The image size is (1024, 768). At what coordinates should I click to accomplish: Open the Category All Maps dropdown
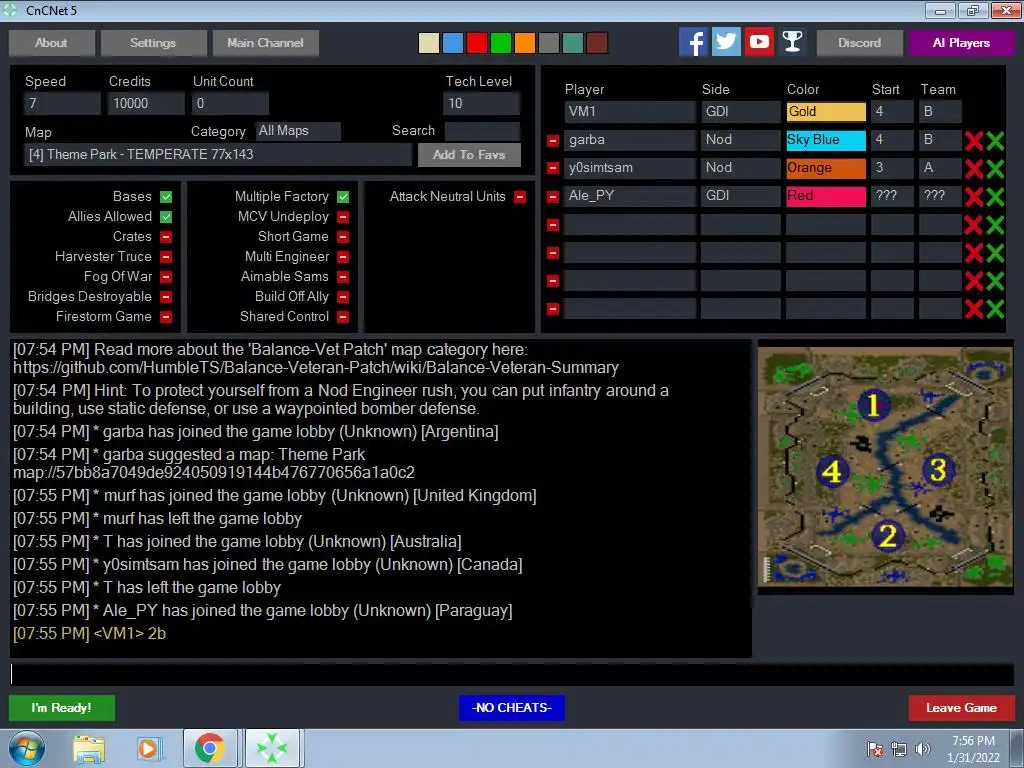298,131
